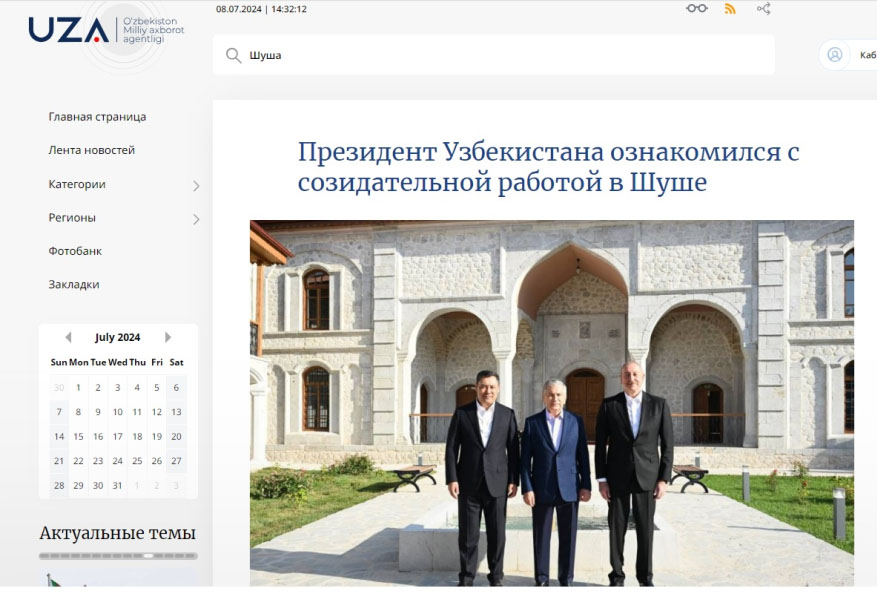The image size is (877, 594).
Task: Open Лента новостей menu item
Action: click(x=92, y=150)
